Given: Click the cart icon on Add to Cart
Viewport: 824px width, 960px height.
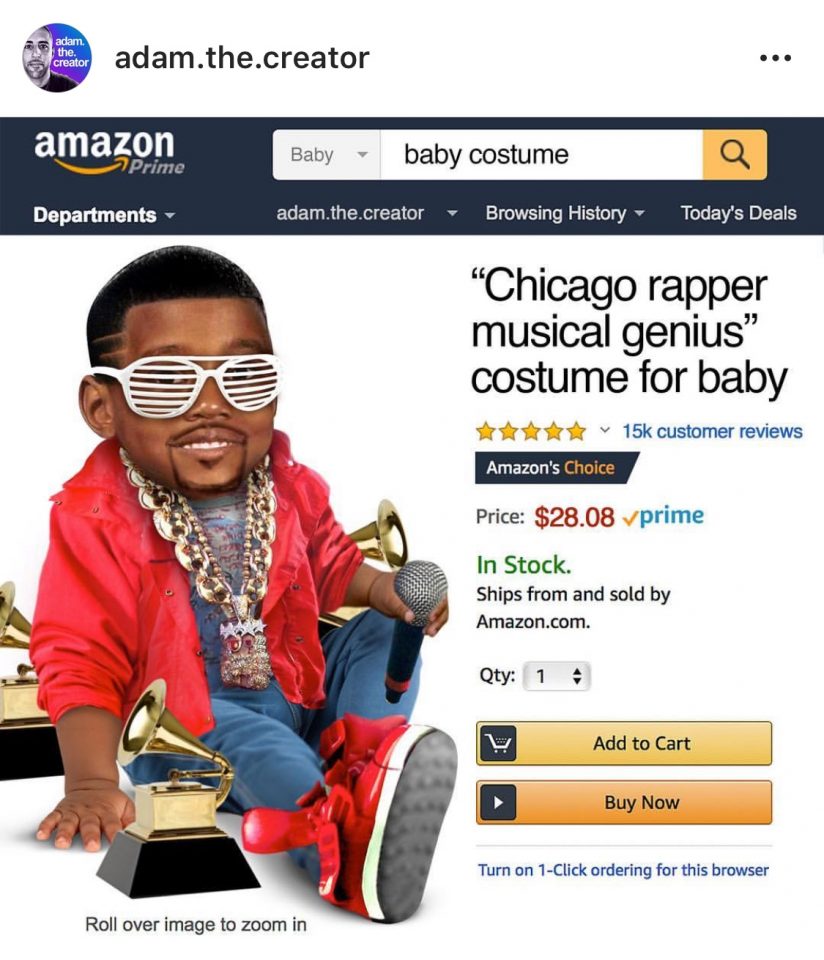Looking at the screenshot, I should pyautogui.click(x=498, y=743).
